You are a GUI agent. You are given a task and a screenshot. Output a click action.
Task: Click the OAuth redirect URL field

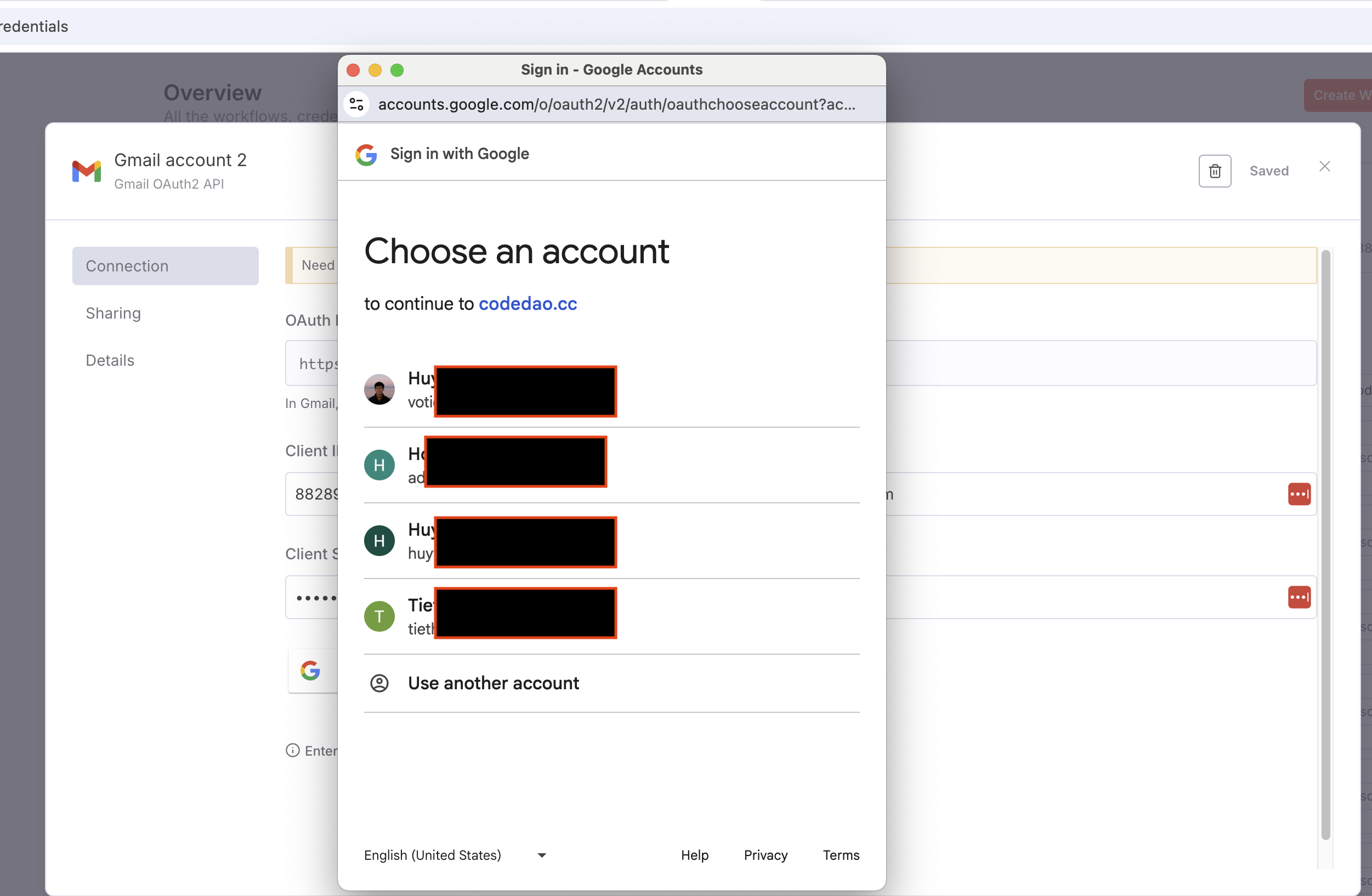point(801,363)
